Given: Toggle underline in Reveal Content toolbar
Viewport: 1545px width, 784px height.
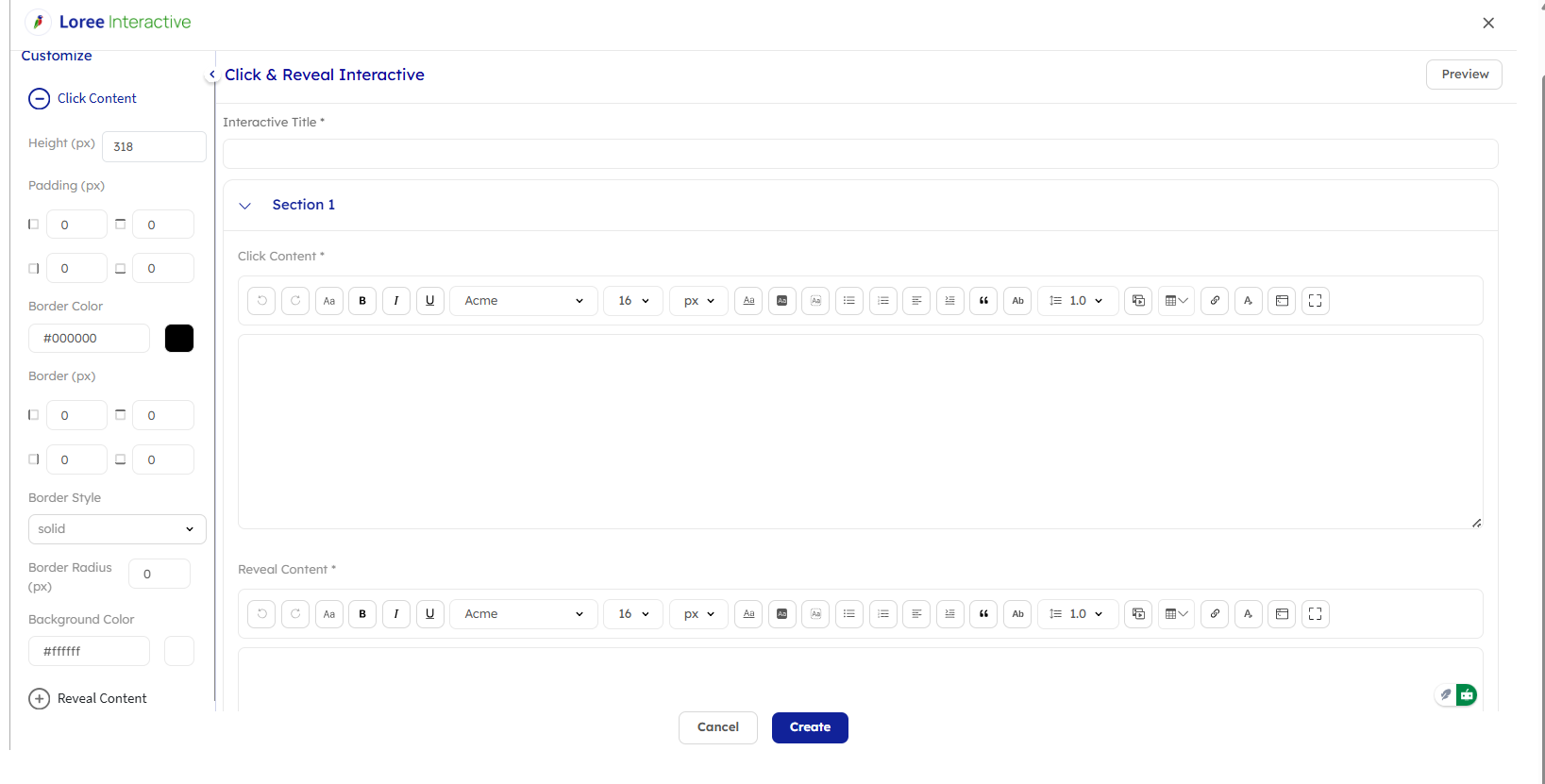Looking at the screenshot, I should (430, 614).
